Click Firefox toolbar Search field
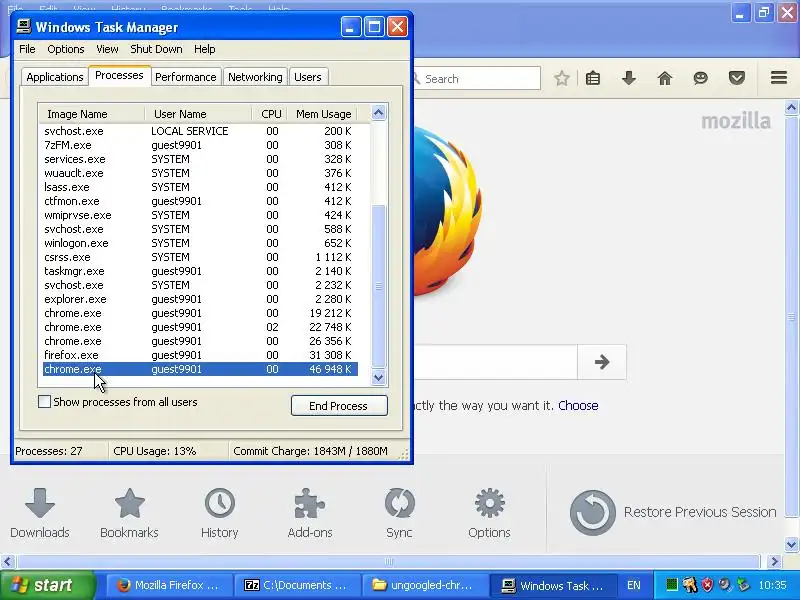800x600 pixels. pyautogui.click(x=477, y=79)
